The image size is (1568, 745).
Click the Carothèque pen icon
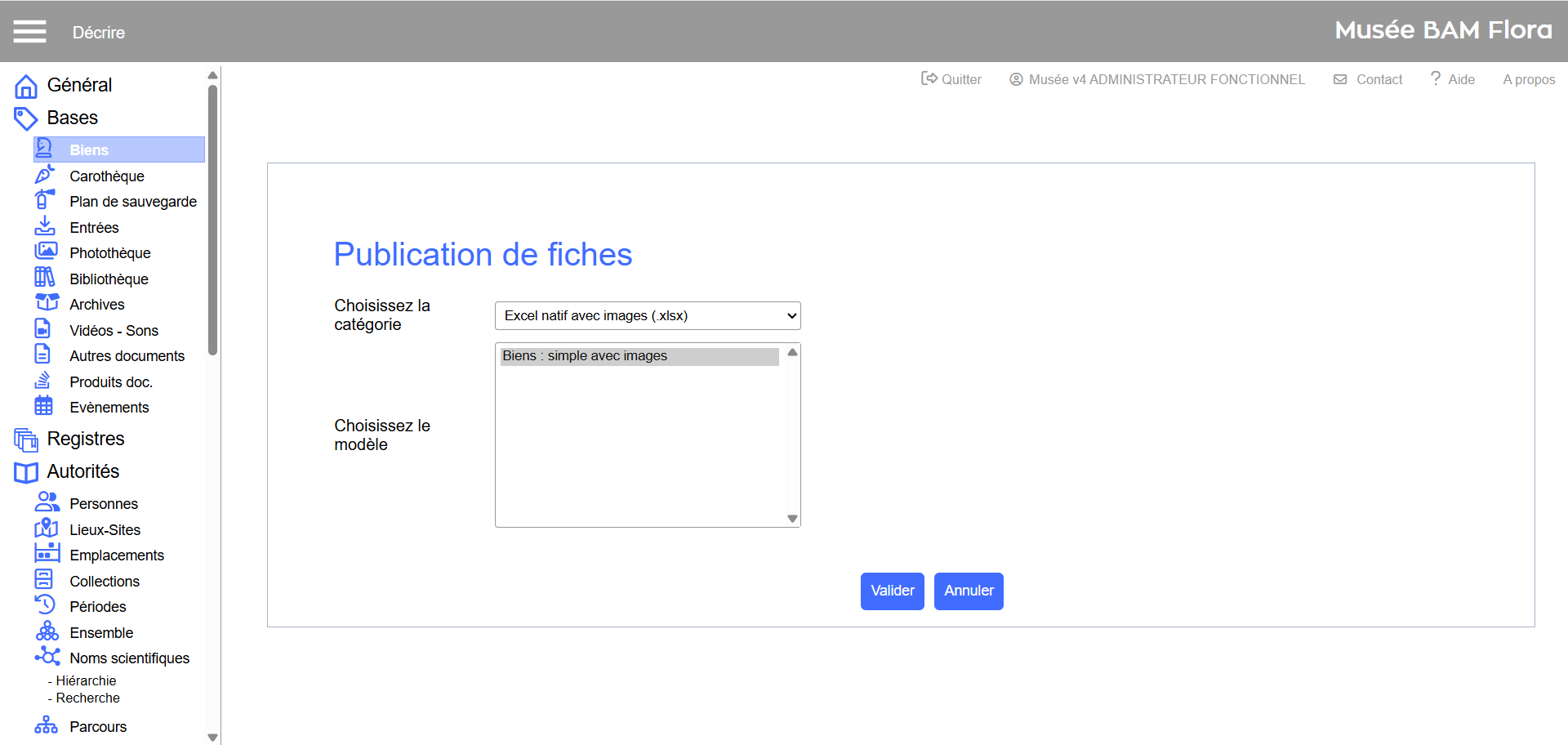[x=45, y=175]
